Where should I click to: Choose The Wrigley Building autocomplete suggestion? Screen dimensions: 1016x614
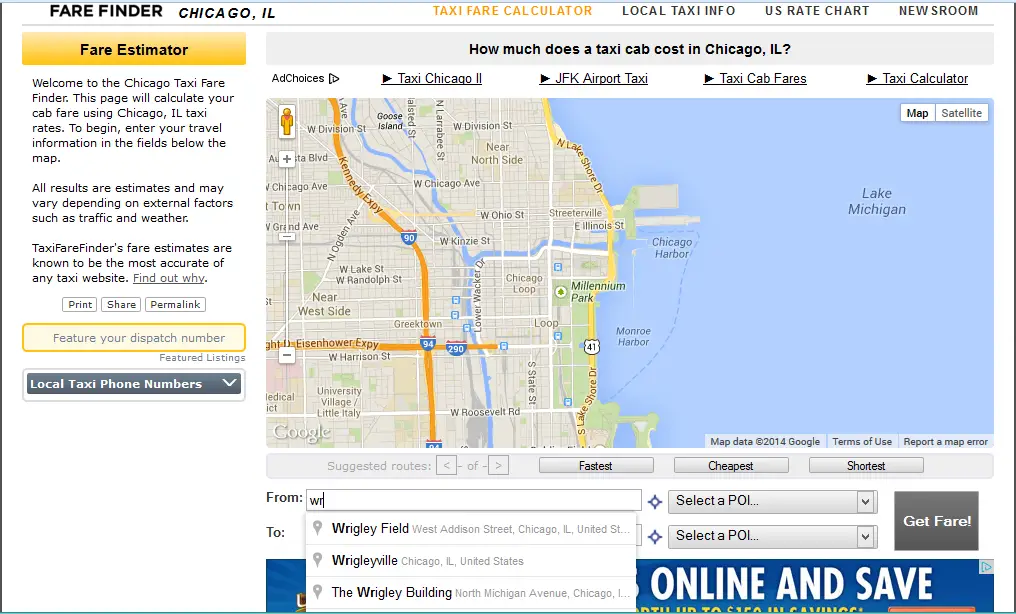[471, 592]
